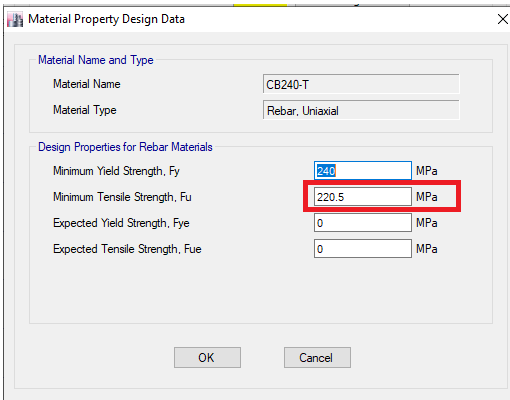Click the Expected Tensile Strength, Fue label
This screenshot has height=400, width=510.
click(x=127, y=249)
